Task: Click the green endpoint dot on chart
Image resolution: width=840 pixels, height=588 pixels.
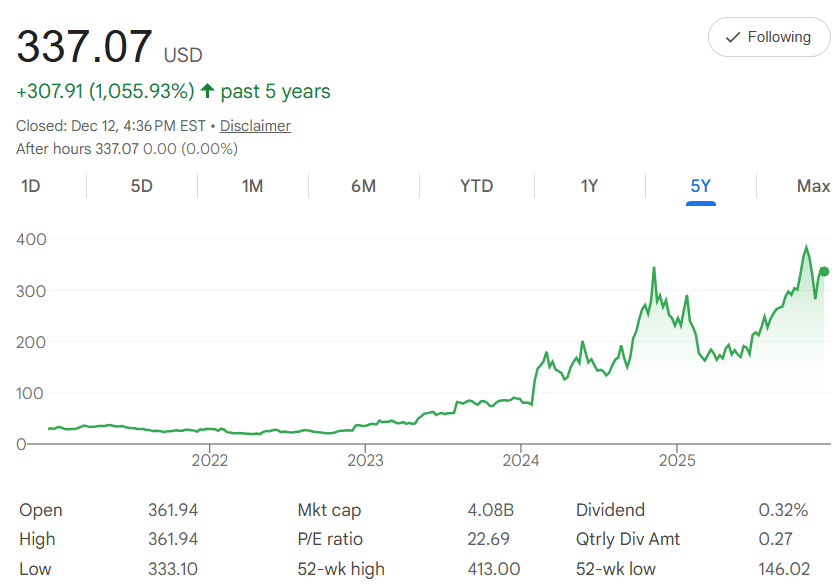Action: click(x=824, y=271)
